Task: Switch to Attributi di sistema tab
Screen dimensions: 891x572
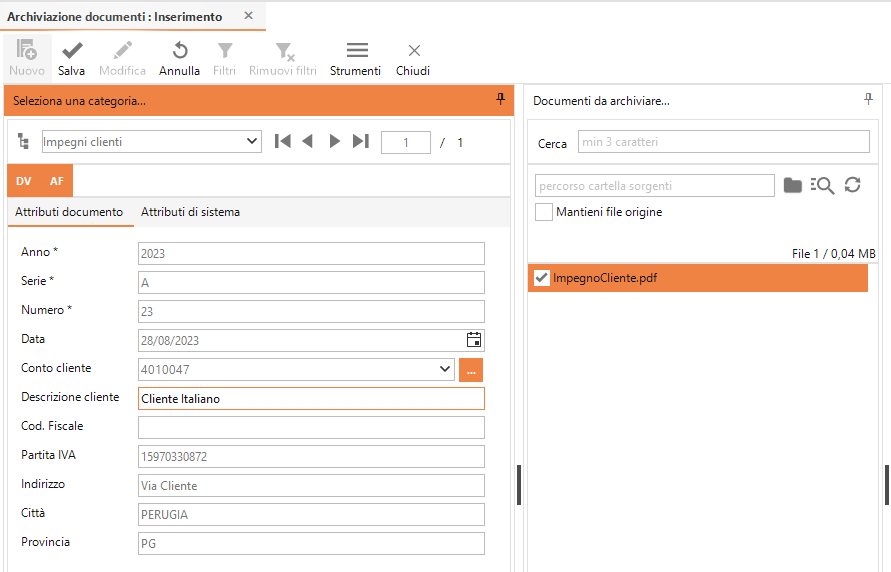Action: tap(190, 212)
